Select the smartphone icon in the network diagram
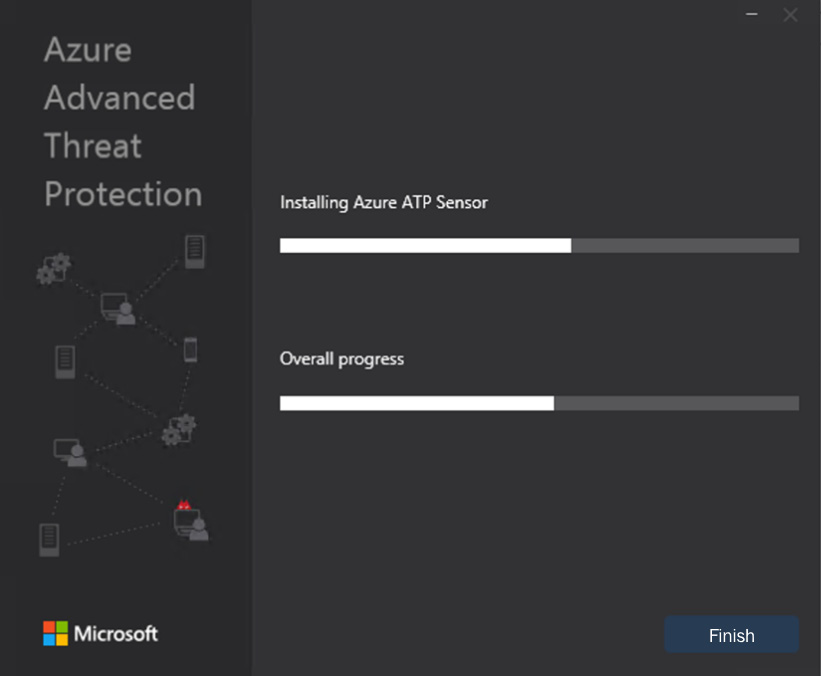Viewport: 821px width, 676px height. point(190,349)
